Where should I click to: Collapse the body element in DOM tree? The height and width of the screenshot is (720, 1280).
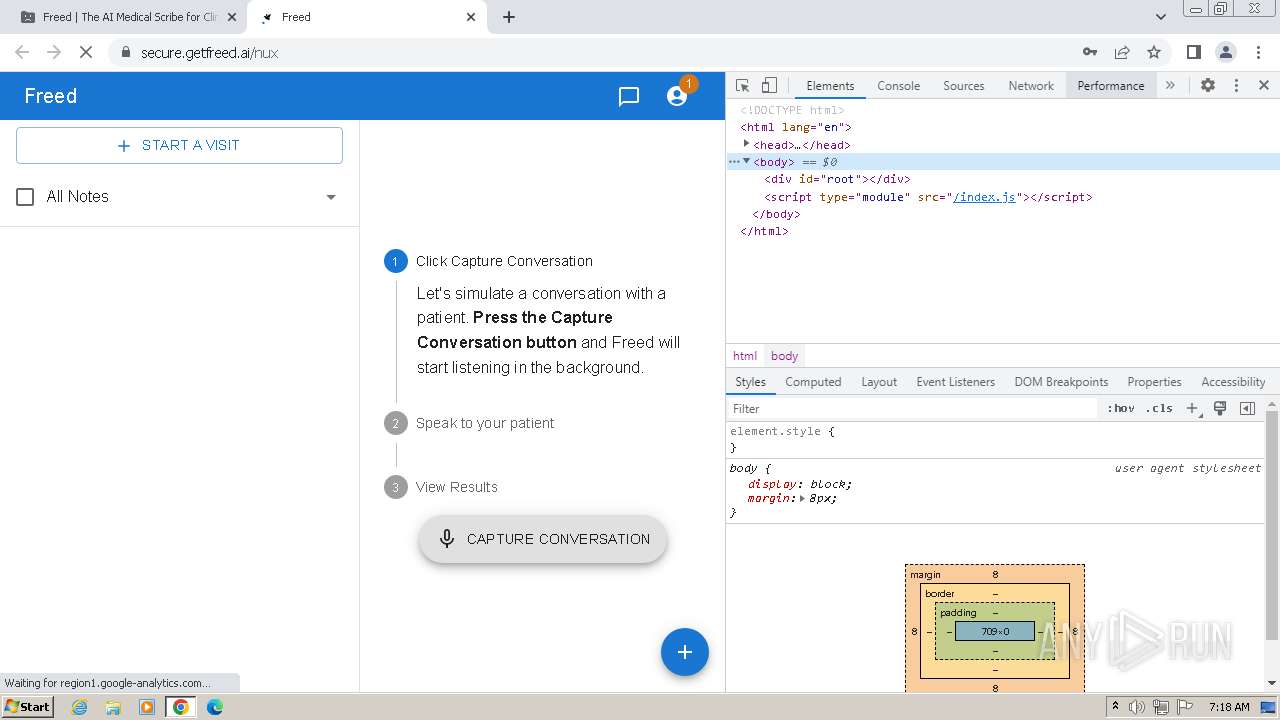tap(746, 161)
